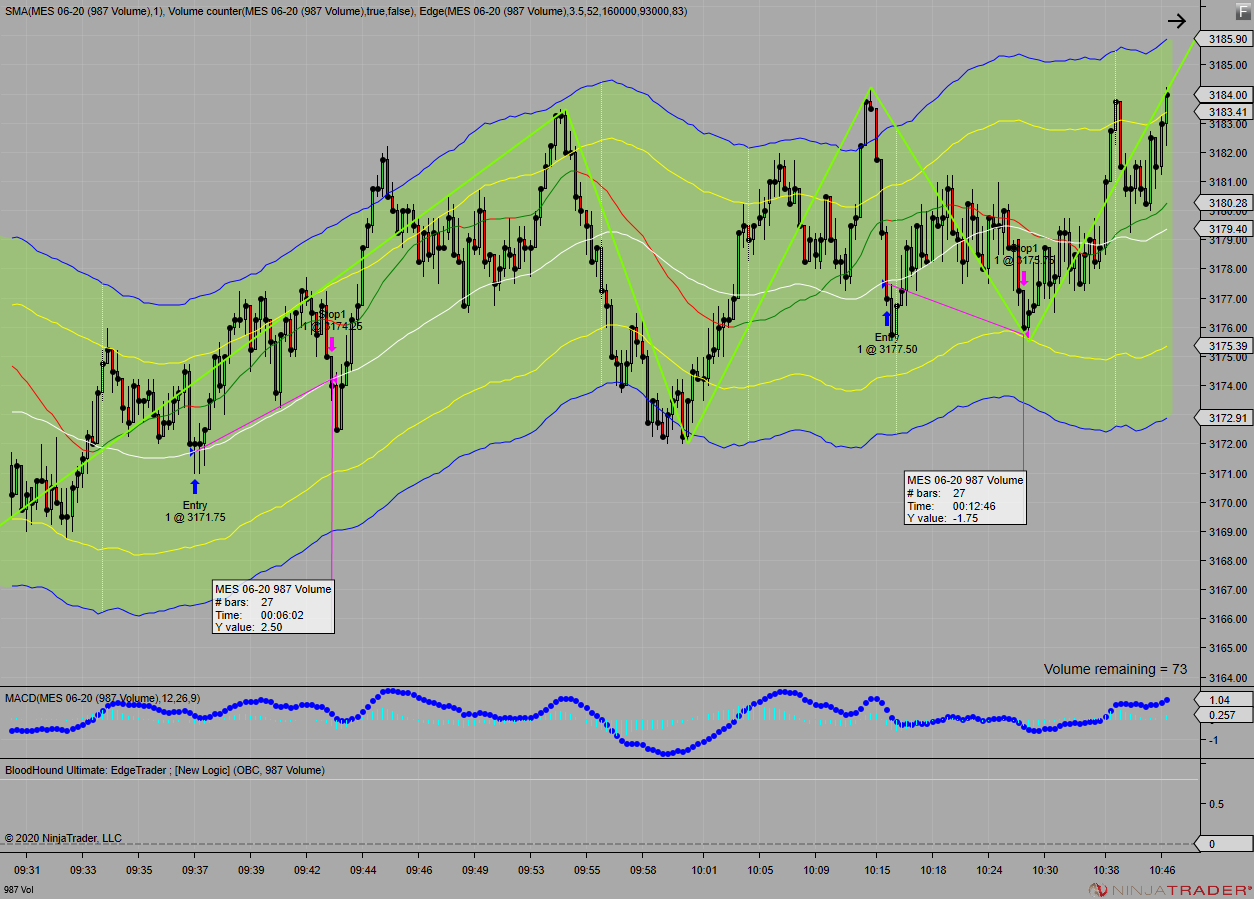The width and height of the screenshot is (1254, 899).
Task: Click the 'Volume remaining = 73' text
Action: pyautogui.click(x=1116, y=669)
